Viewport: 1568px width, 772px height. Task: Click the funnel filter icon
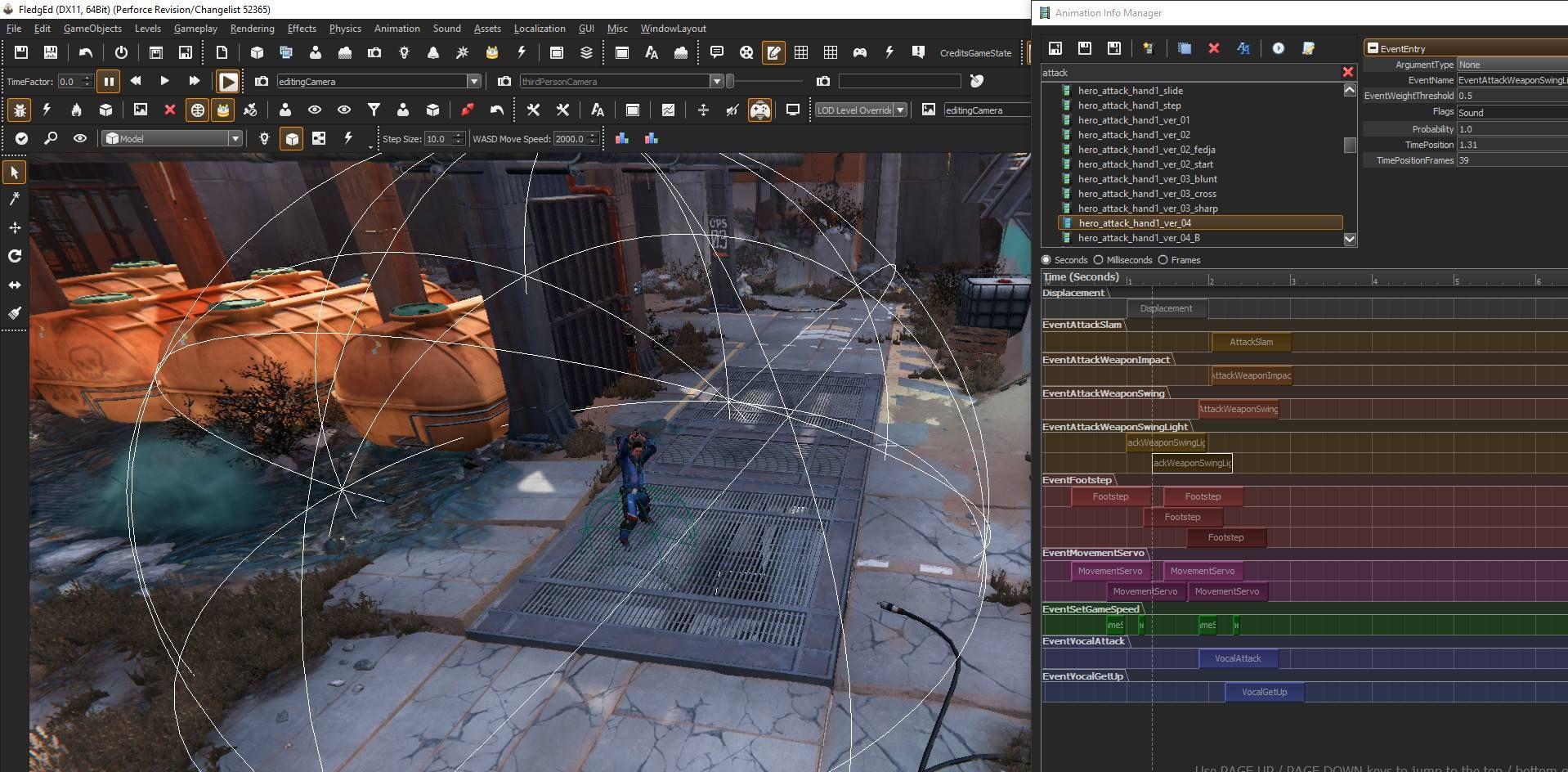(x=374, y=110)
